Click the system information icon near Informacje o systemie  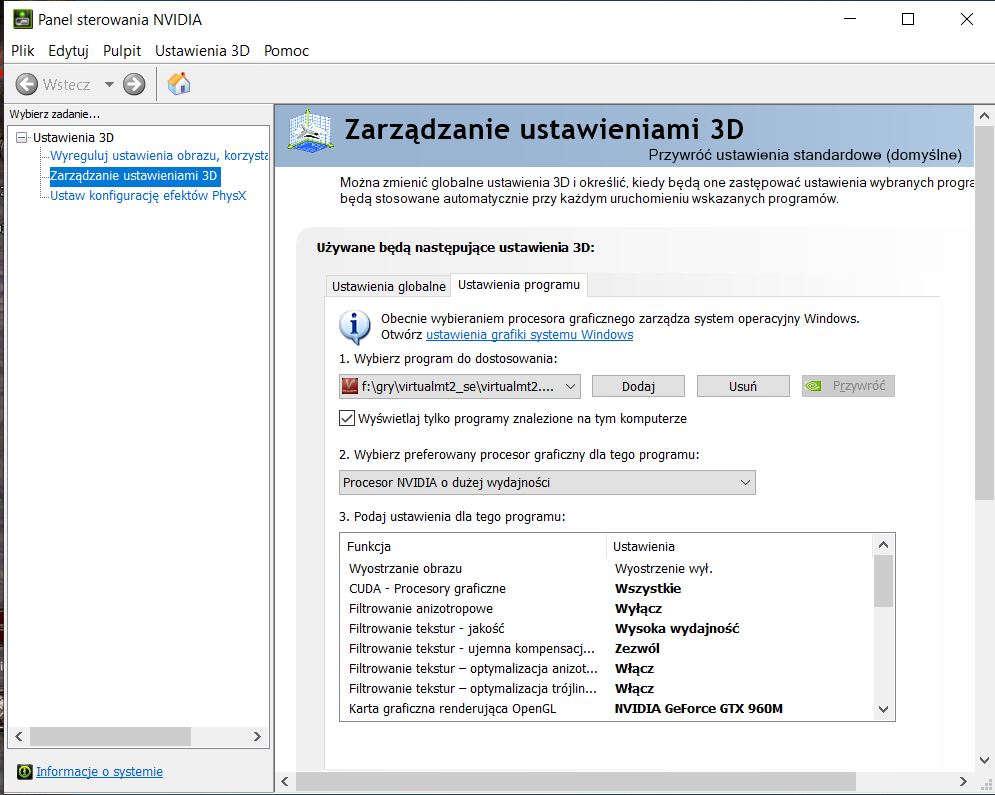click(x=24, y=772)
